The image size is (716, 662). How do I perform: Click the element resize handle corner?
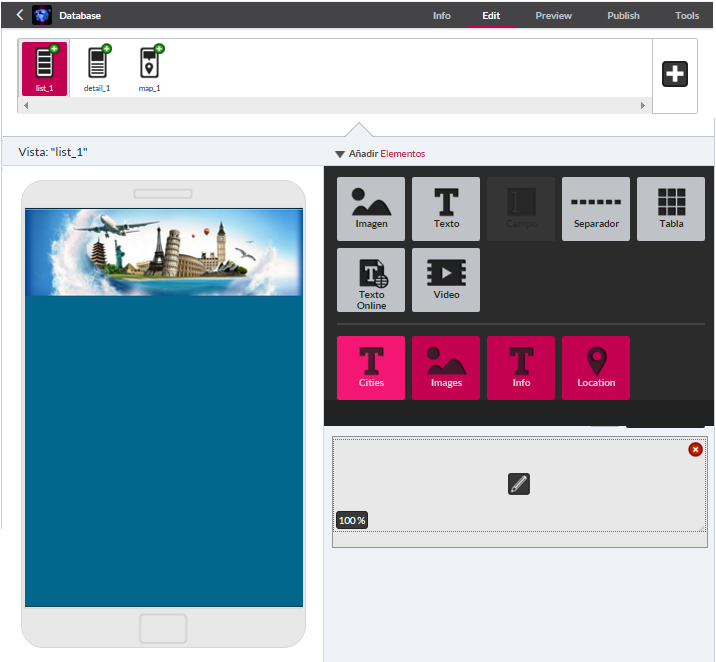pos(701,528)
